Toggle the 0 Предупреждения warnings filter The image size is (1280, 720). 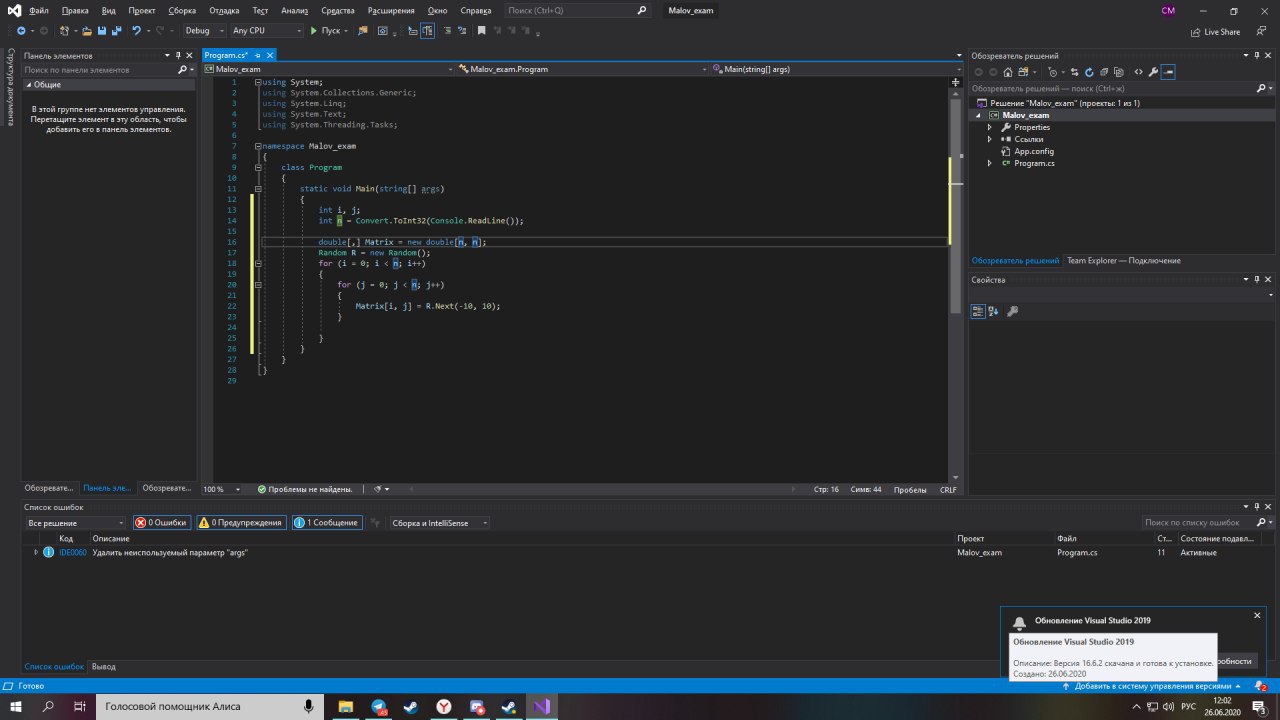pos(241,522)
